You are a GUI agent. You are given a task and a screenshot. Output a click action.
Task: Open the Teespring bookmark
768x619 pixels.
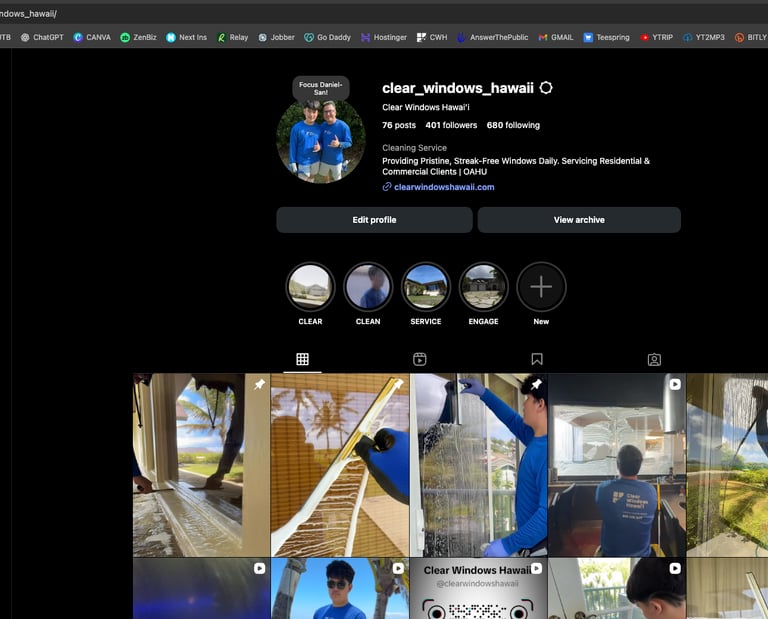tap(606, 37)
